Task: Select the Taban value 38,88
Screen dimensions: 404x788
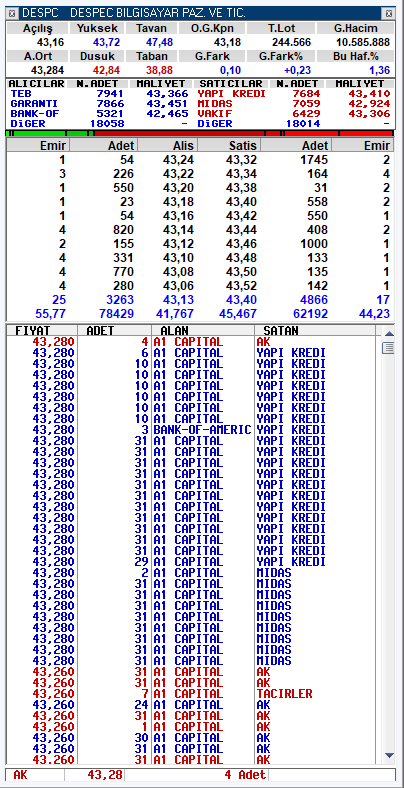Action: [x=159, y=70]
